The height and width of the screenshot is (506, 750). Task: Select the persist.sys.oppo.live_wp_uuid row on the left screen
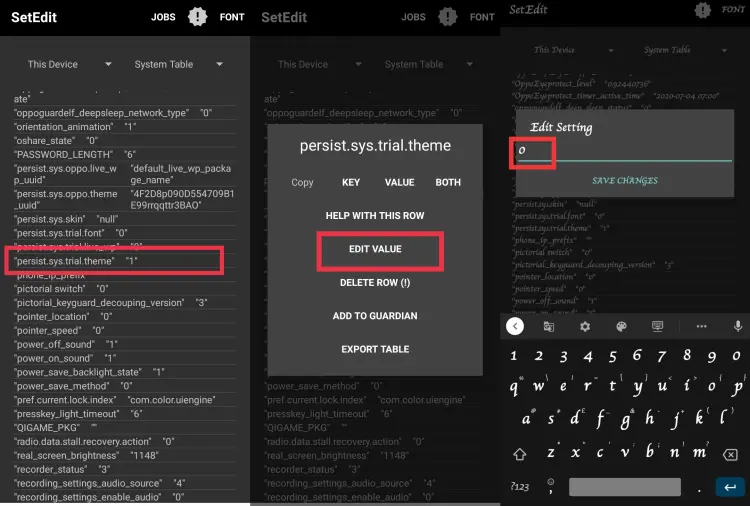click(124, 174)
